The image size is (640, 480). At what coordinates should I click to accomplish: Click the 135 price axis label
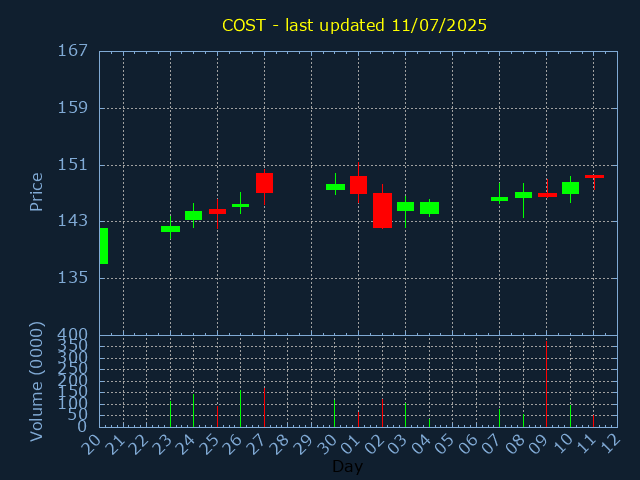click(73, 278)
